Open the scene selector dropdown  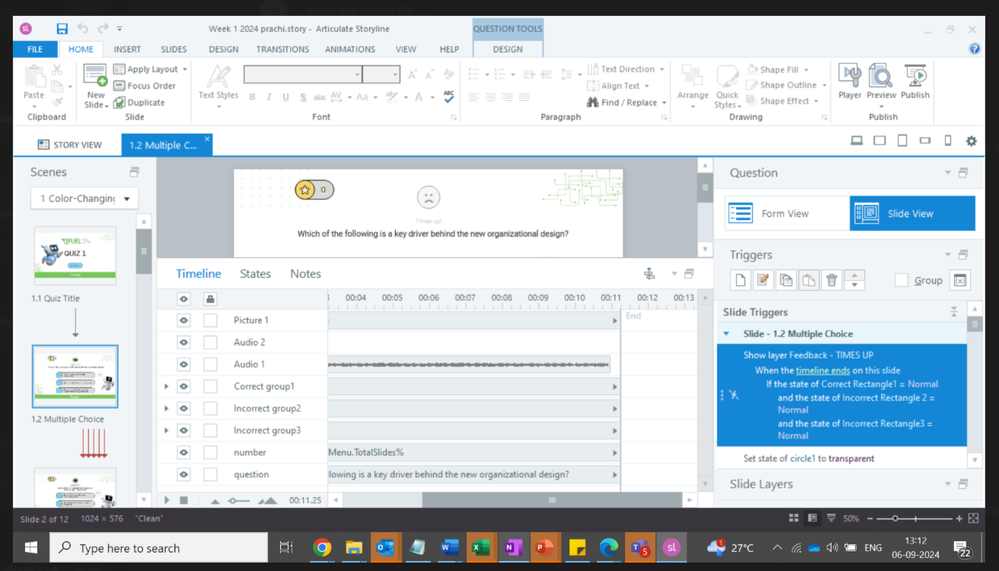84,198
